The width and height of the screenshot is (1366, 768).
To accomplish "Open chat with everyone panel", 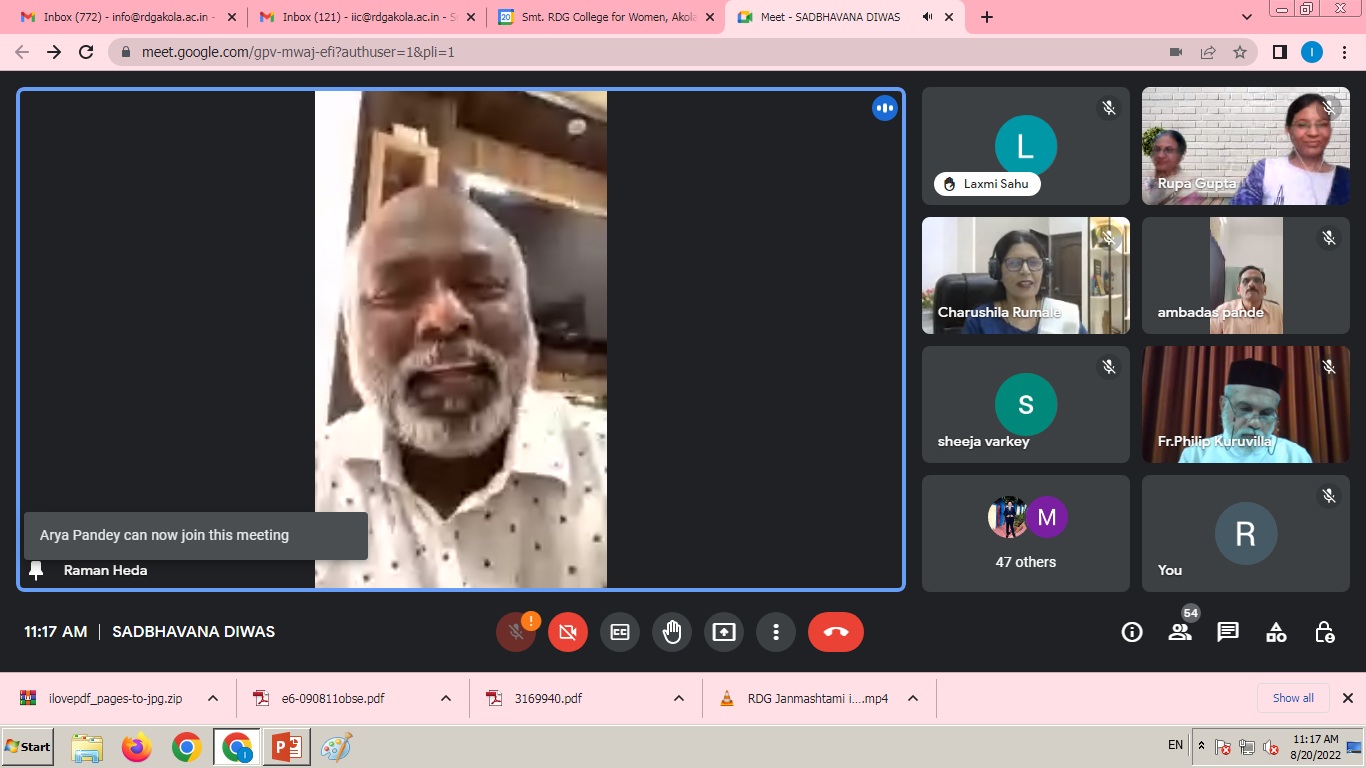I will click(x=1228, y=632).
